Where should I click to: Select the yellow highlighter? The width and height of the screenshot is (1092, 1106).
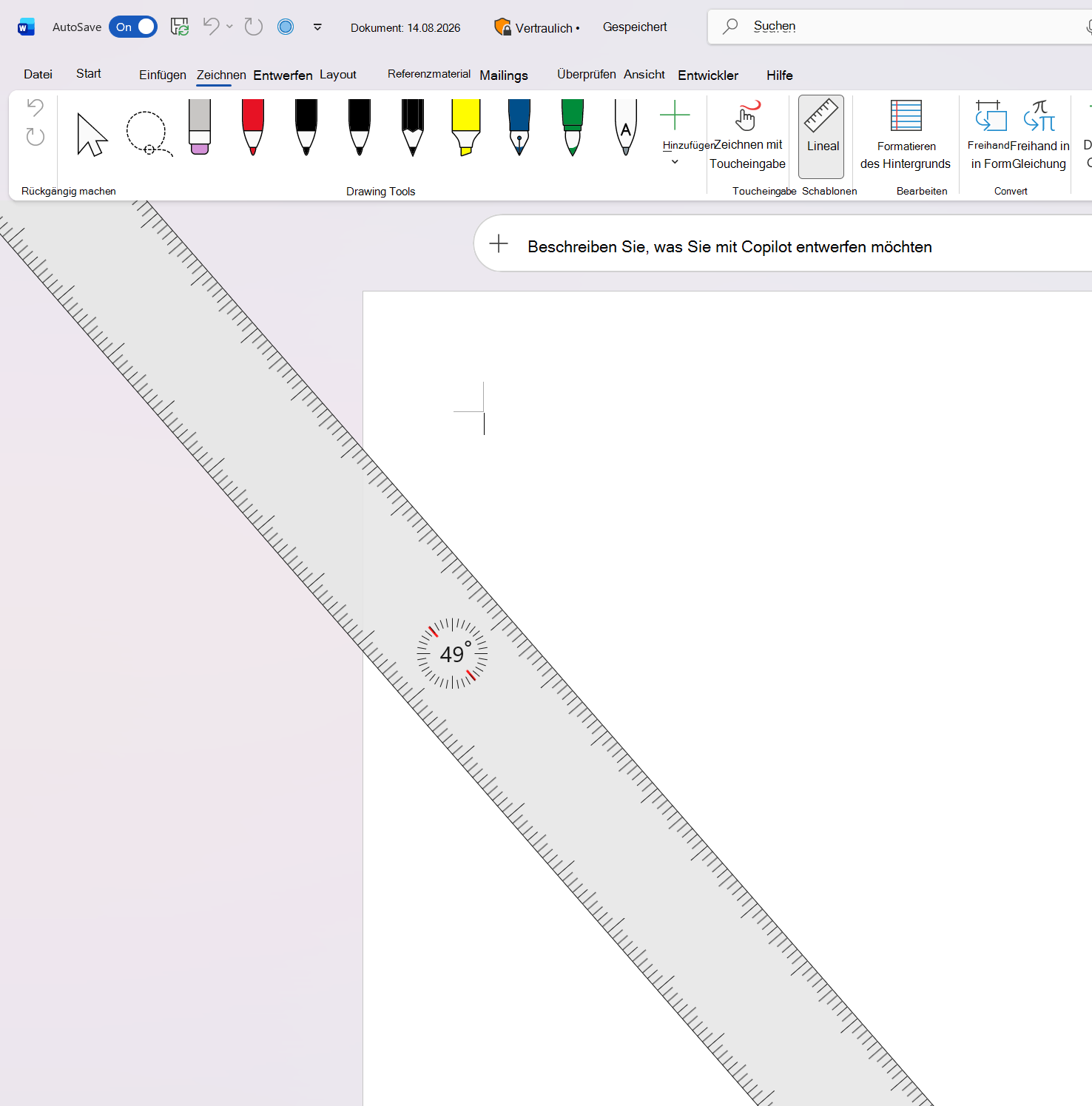(x=466, y=127)
